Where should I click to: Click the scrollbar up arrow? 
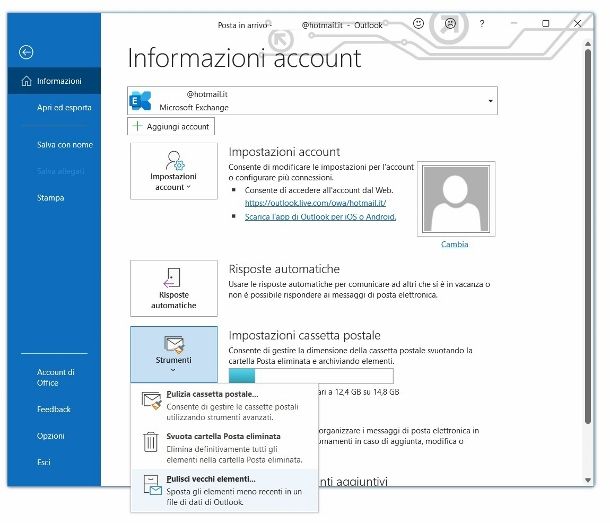pos(588,44)
